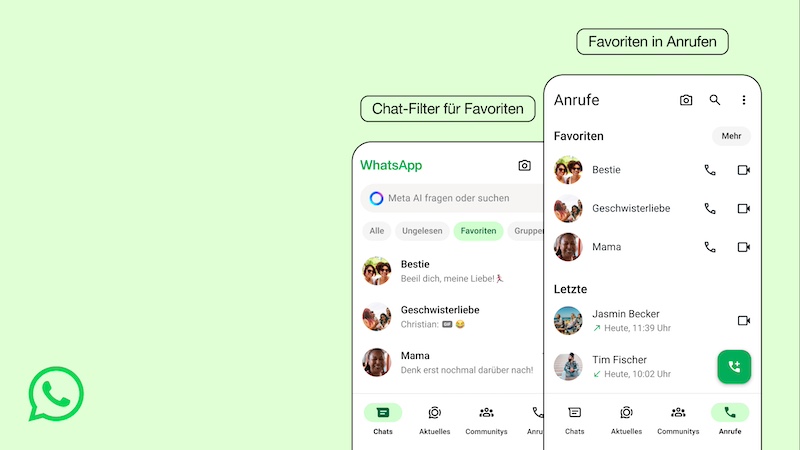800x450 pixels.
Task: Open camera icon beside WhatsApp title
Action: pyautogui.click(x=524, y=165)
